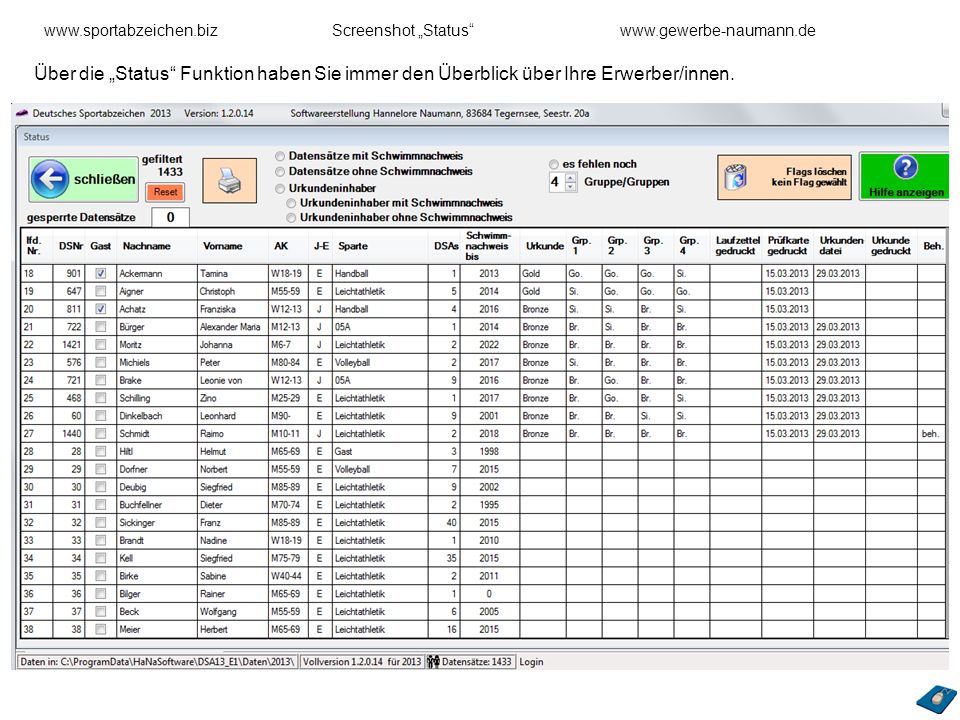This screenshot has width=960, height=720.
Task: Click the 'Schwimmnachweis bis' column header
Action: 489,246
